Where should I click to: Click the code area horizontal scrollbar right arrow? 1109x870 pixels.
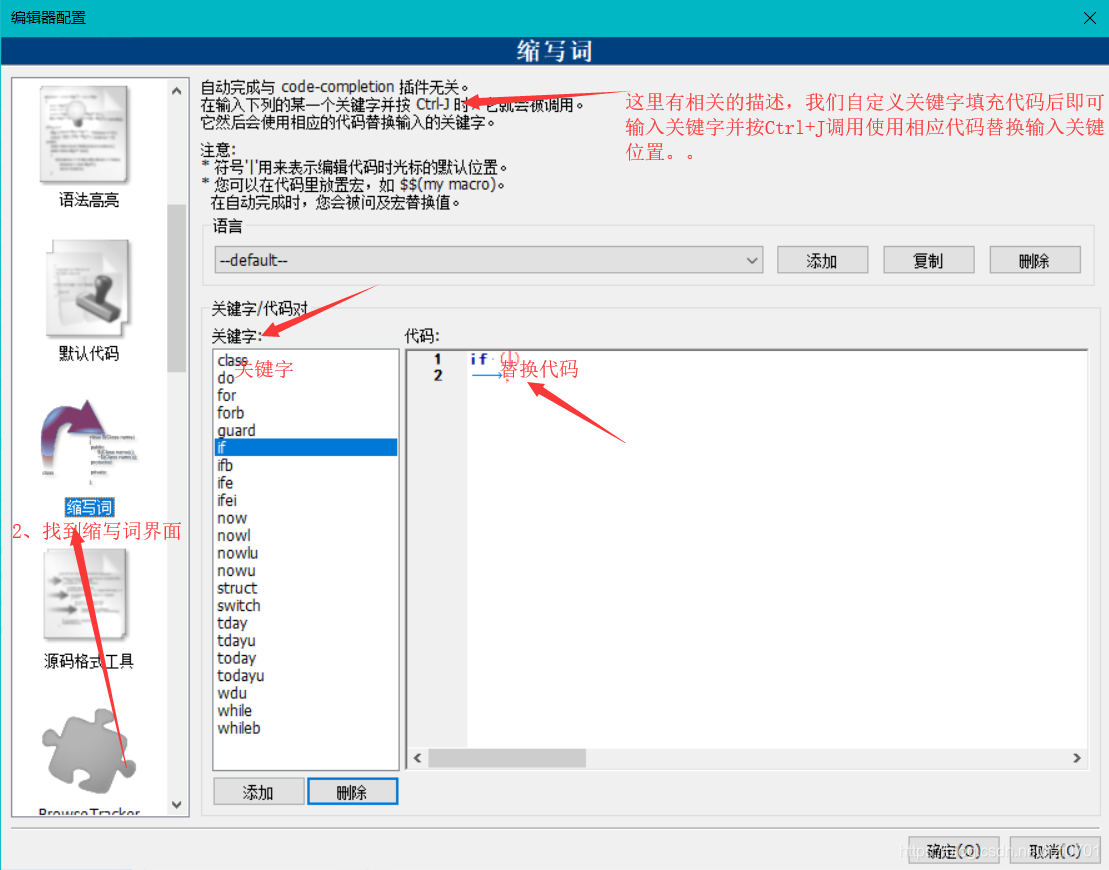coord(1079,758)
